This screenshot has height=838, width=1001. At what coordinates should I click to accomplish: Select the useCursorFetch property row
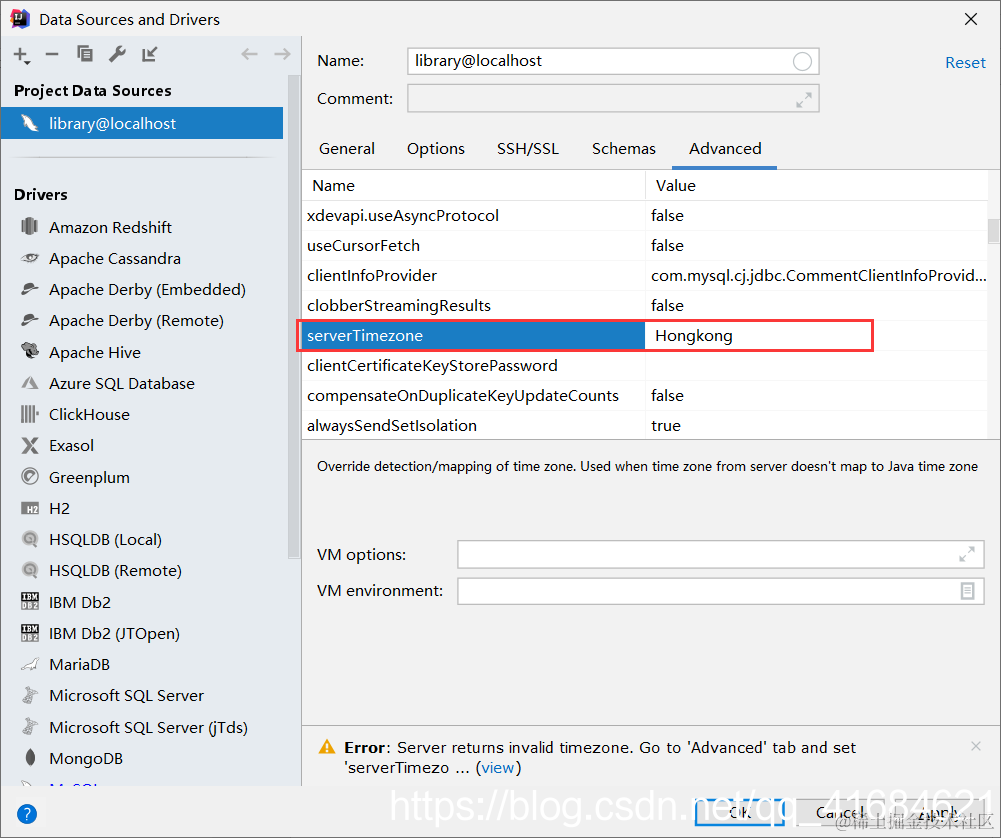[x=645, y=246]
